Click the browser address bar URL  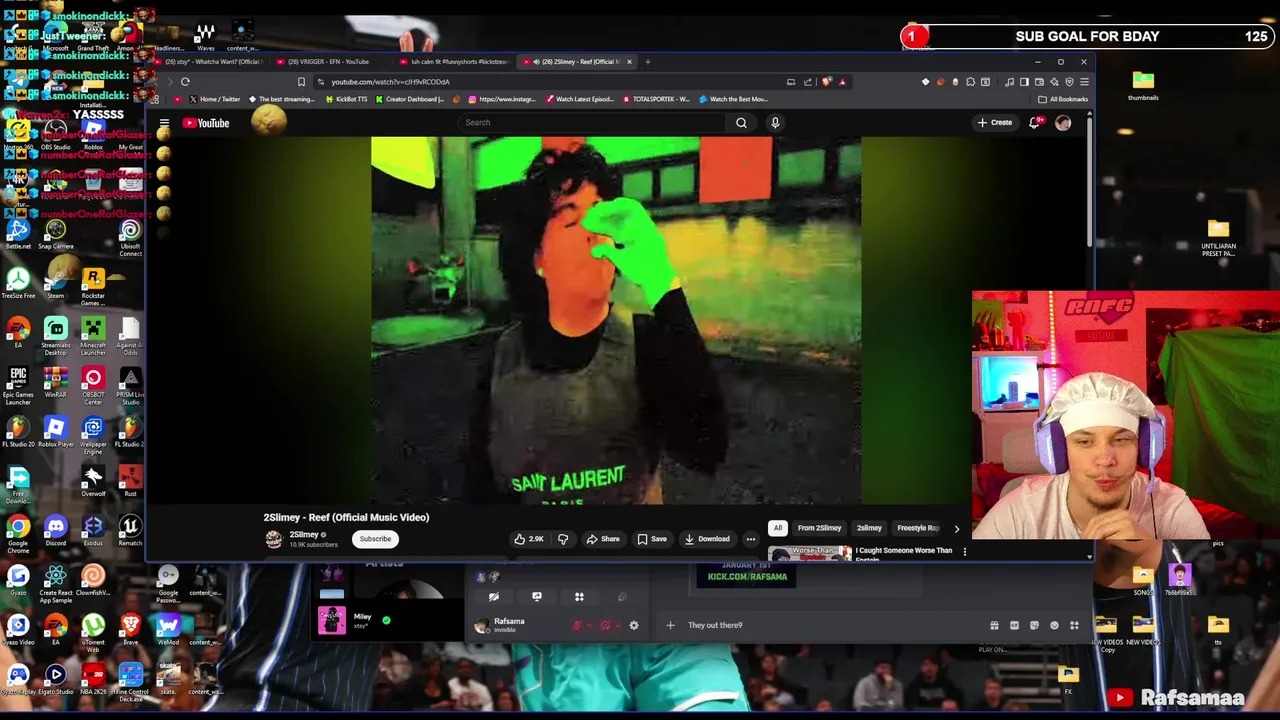click(x=390, y=82)
